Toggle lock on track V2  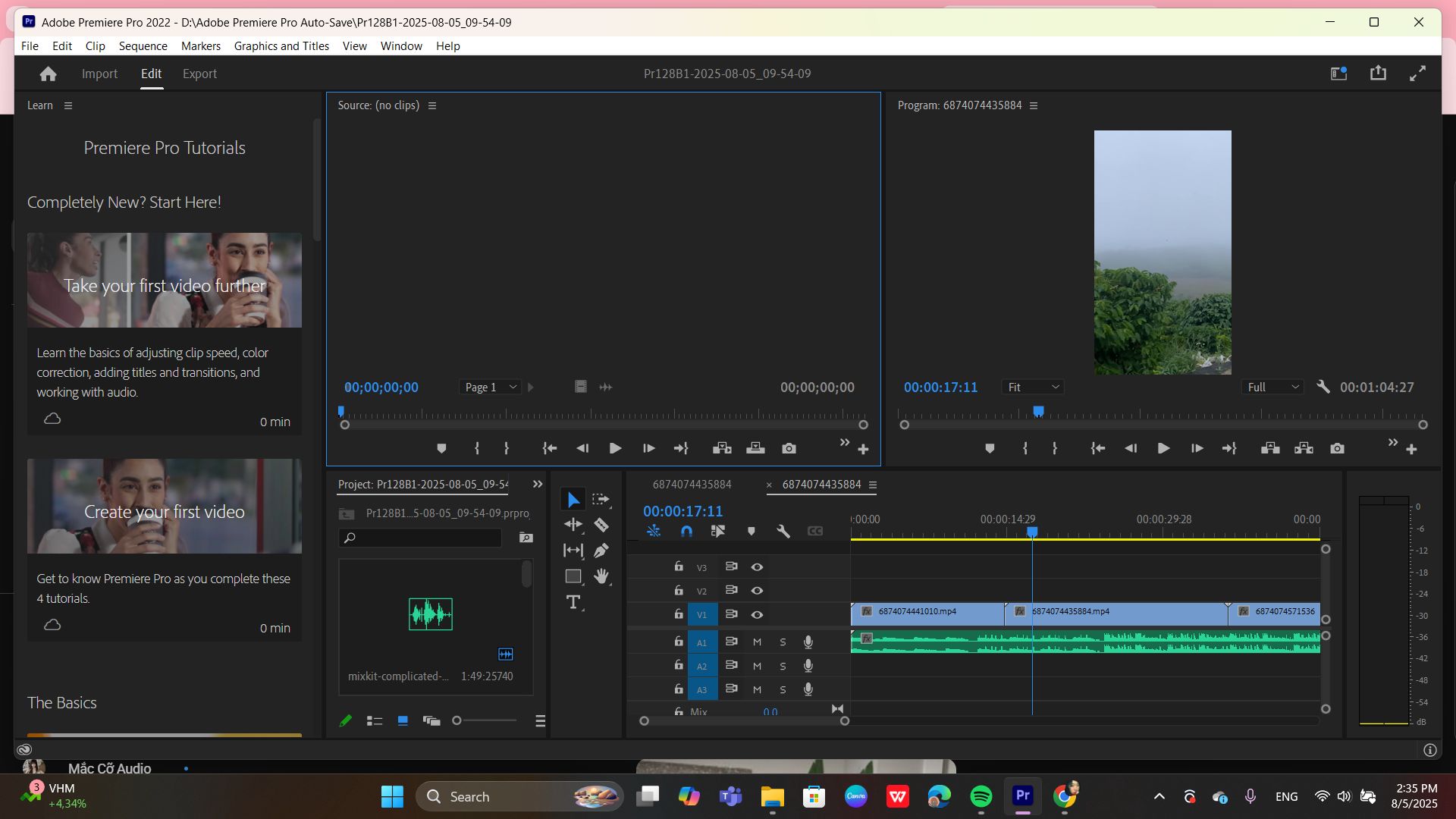tap(679, 590)
